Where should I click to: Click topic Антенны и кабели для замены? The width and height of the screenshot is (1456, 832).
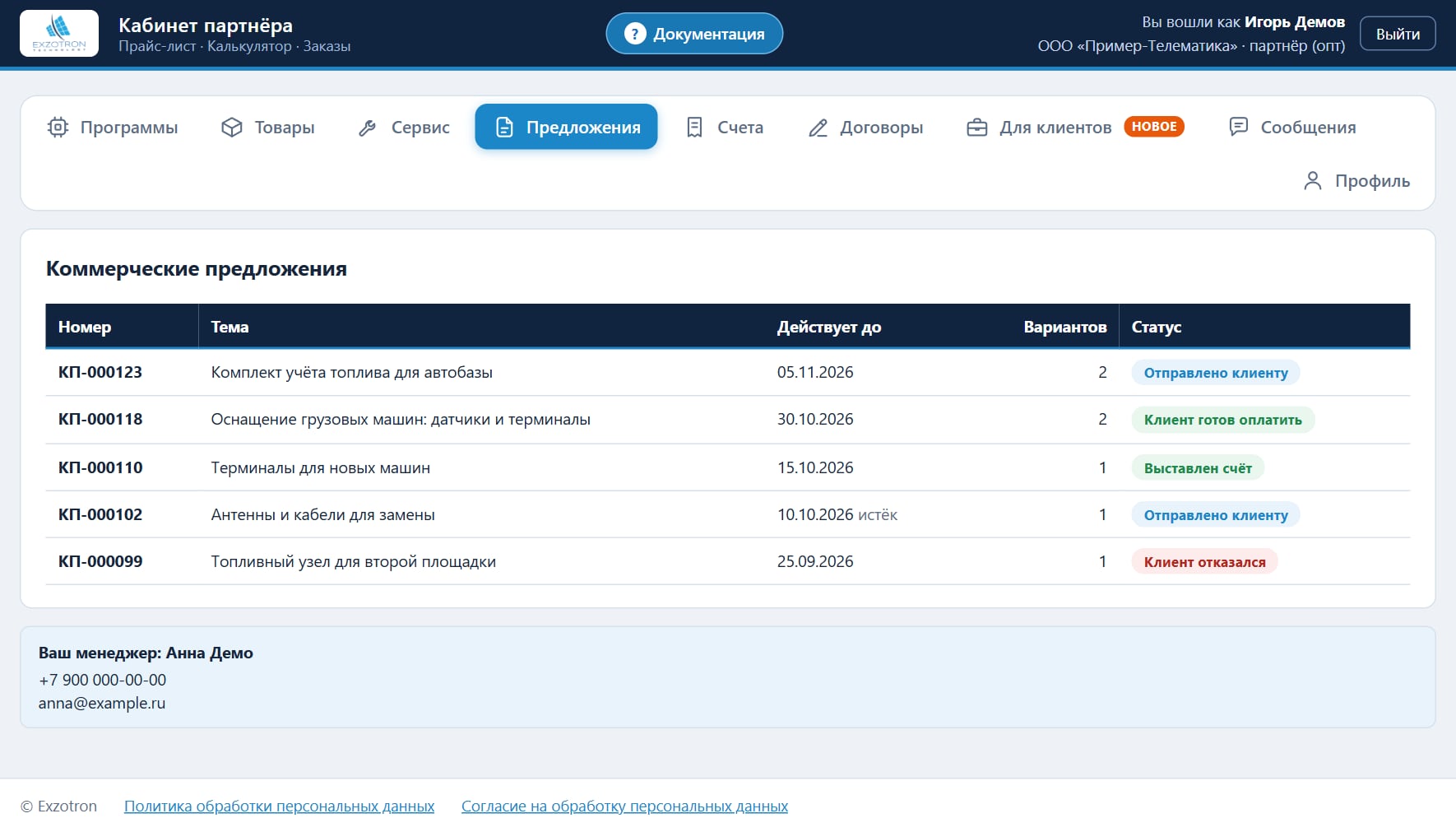tap(323, 514)
